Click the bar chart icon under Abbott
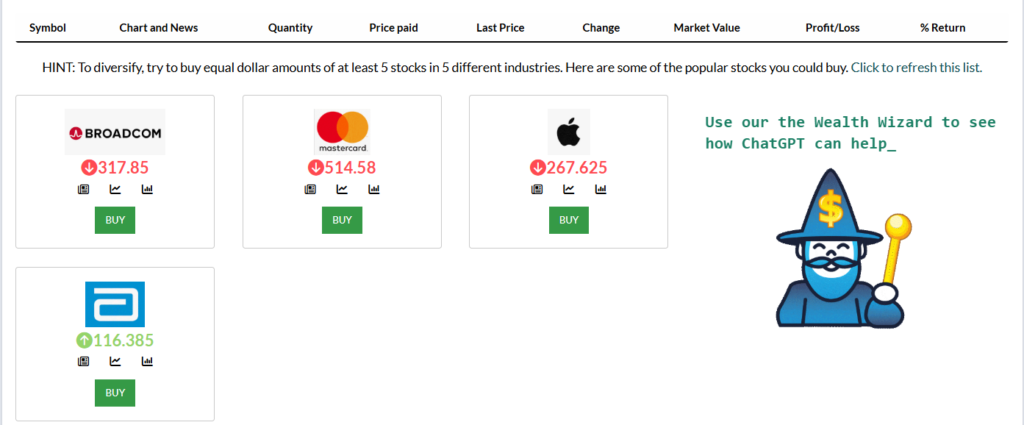 click(x=147, y=361)
